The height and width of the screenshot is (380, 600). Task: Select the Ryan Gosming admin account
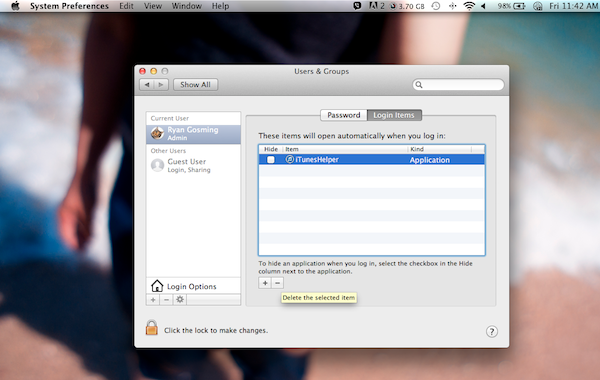193,134
